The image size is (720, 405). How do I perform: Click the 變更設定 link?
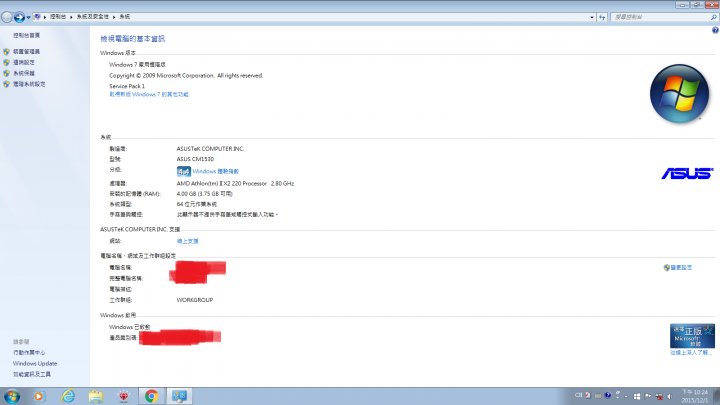pos(681,268)
